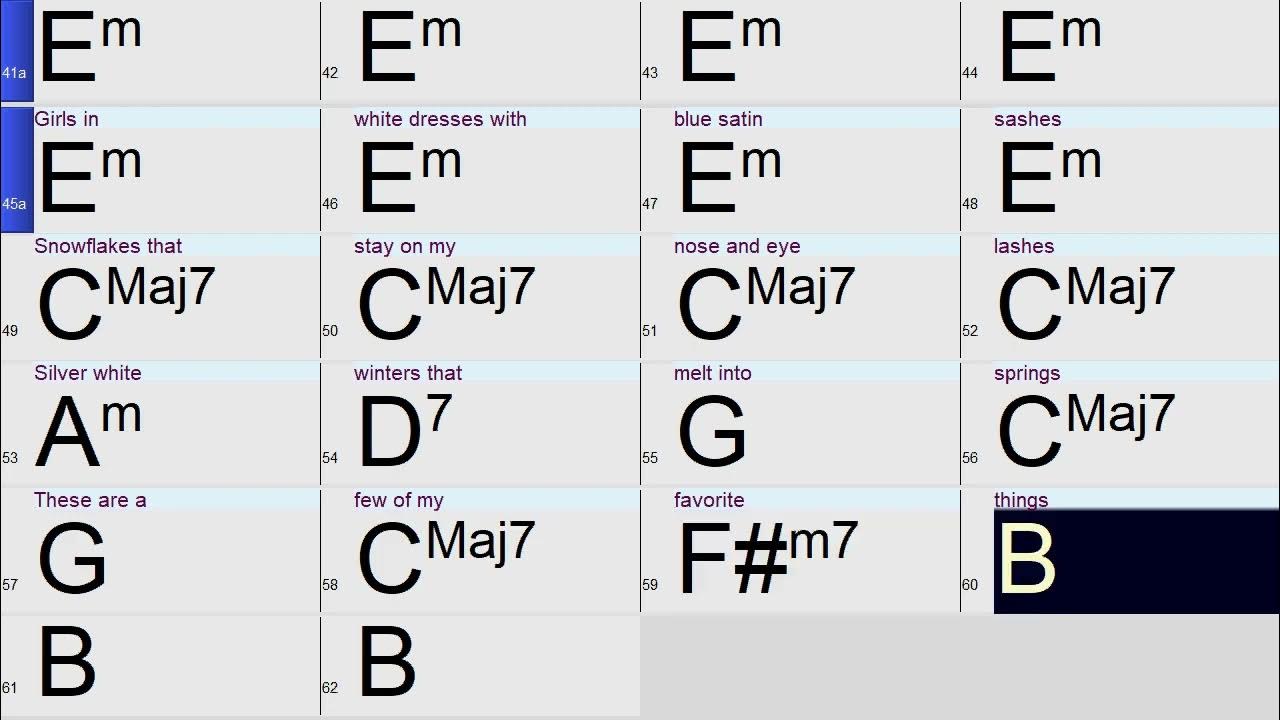Click the bar number 52 label

coord(970,331)
